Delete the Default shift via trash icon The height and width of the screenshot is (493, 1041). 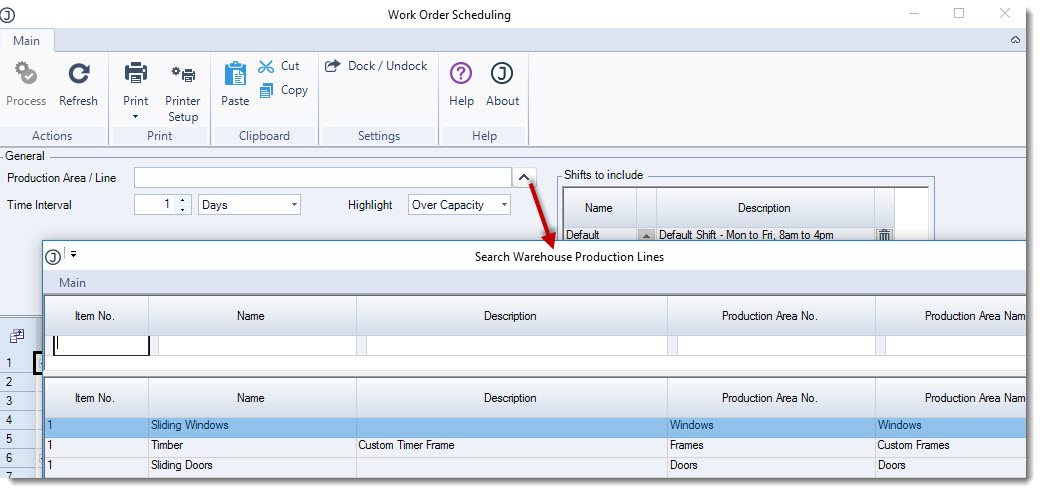click(884, 235)
